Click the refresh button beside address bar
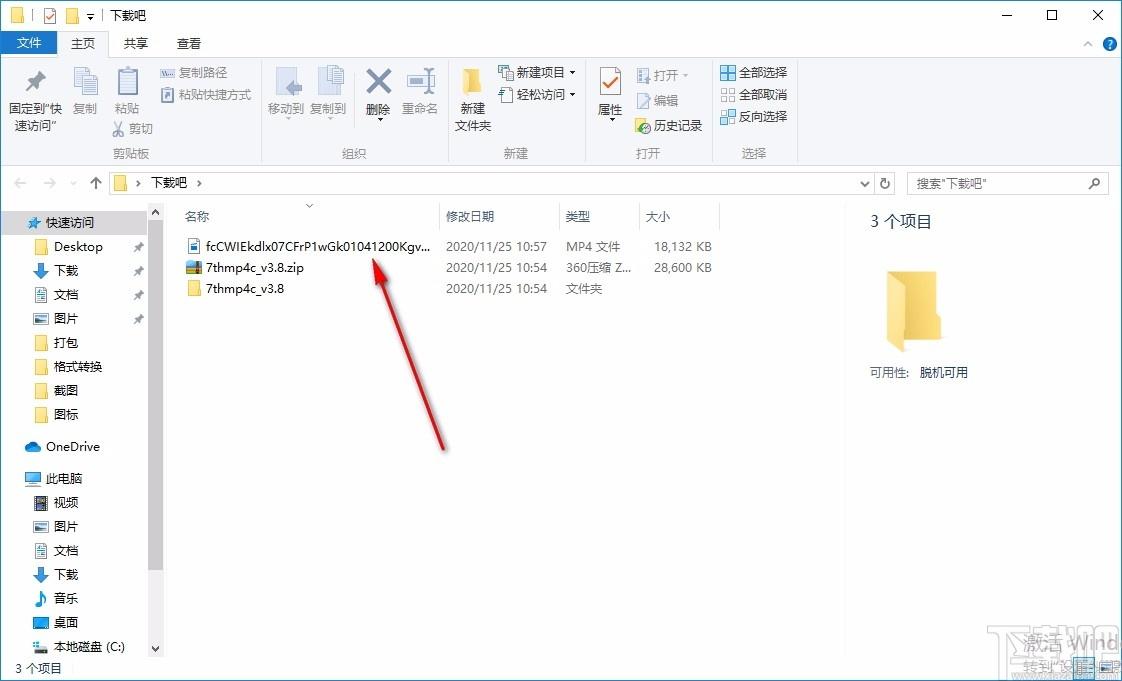 (885, 183)
